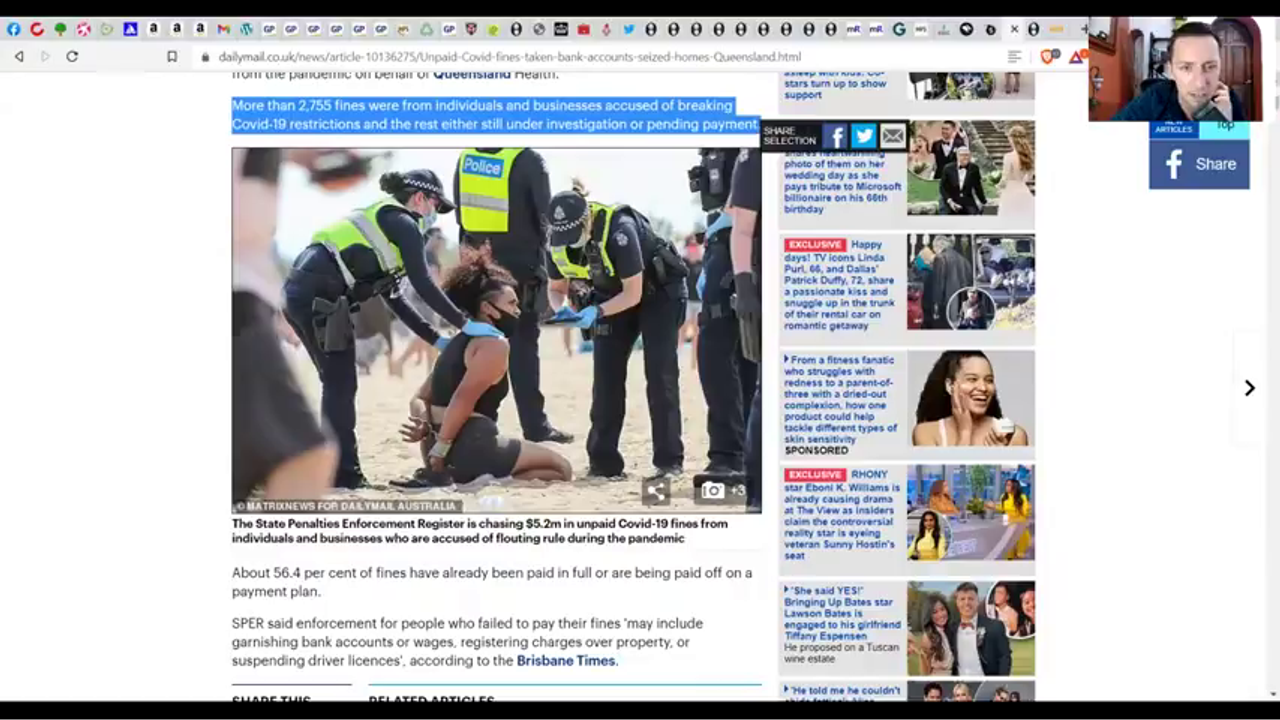Click the share icon on the police photo
Viewport: 1280px width, 720px height.
(655, 490)
